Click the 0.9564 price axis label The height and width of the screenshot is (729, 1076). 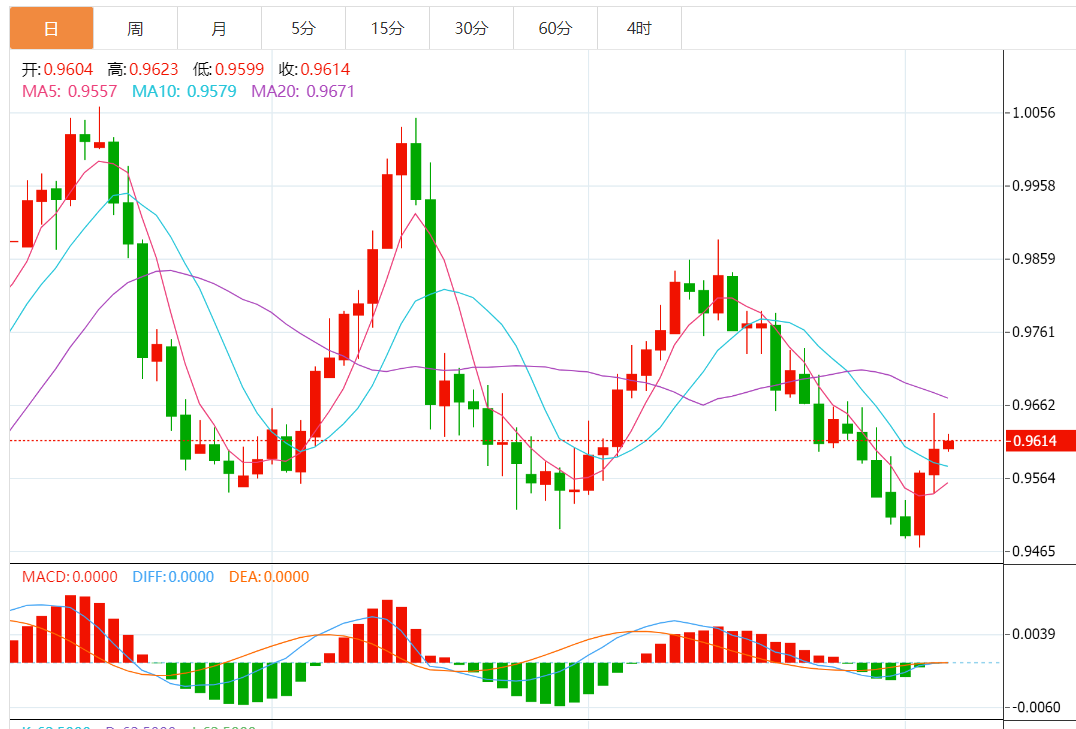[1033, 478]
